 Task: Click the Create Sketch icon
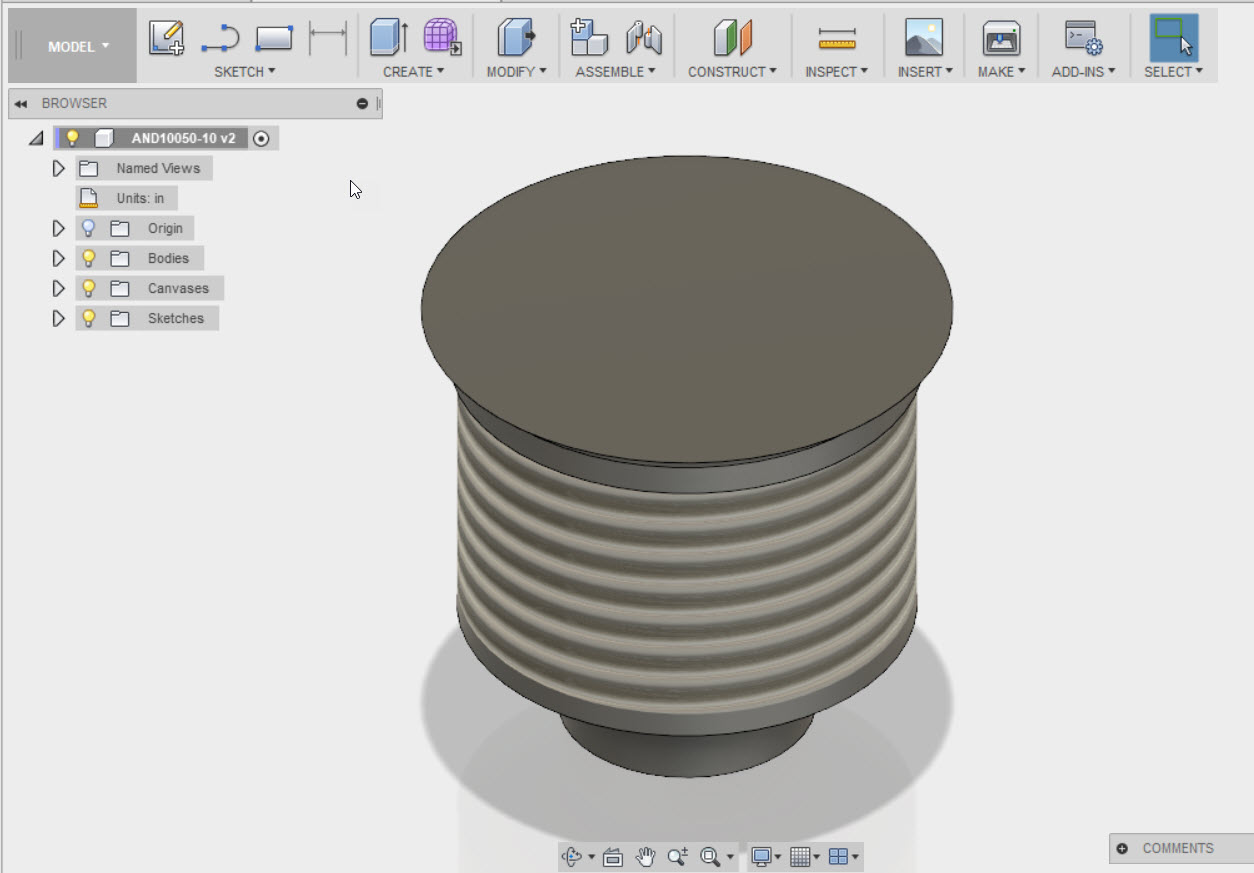[166, 38]
